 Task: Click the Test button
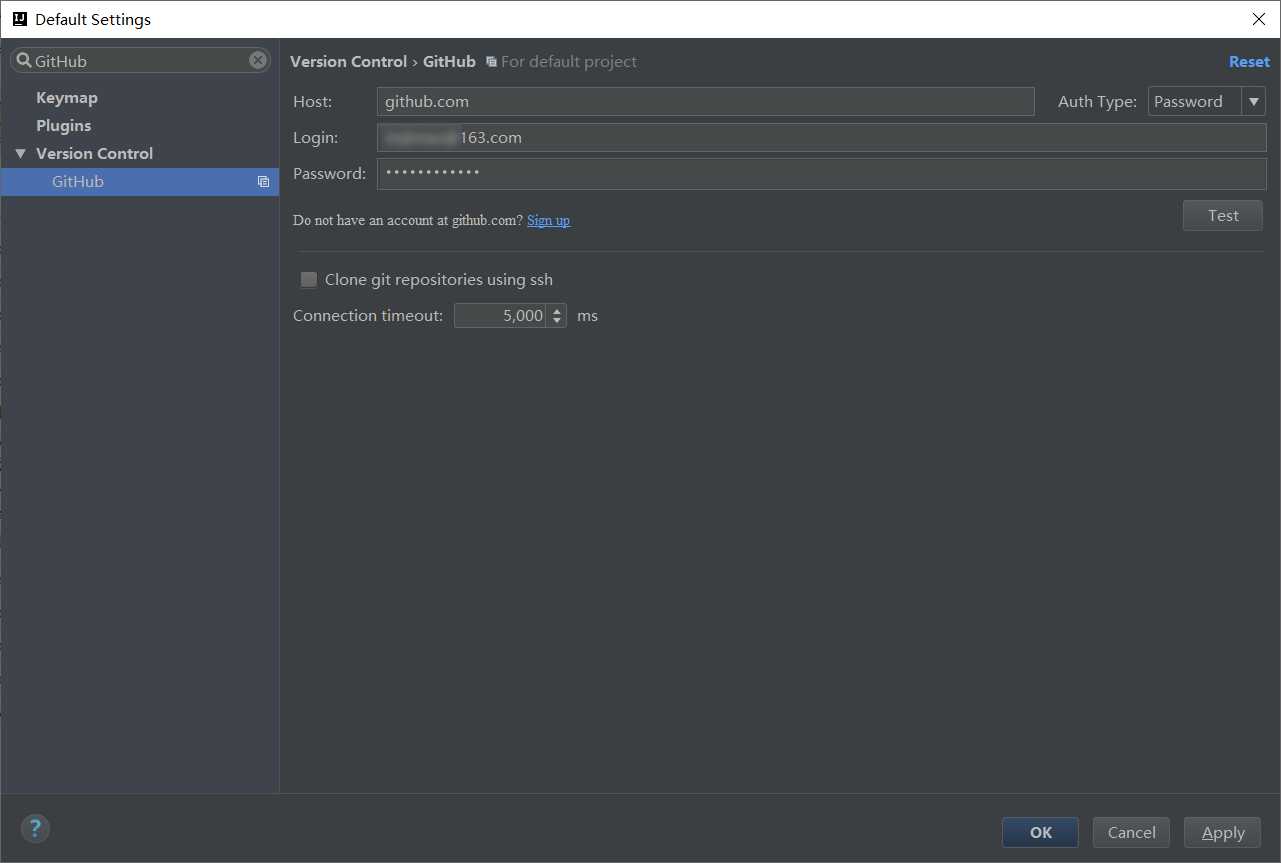[x=1222, y=216]
